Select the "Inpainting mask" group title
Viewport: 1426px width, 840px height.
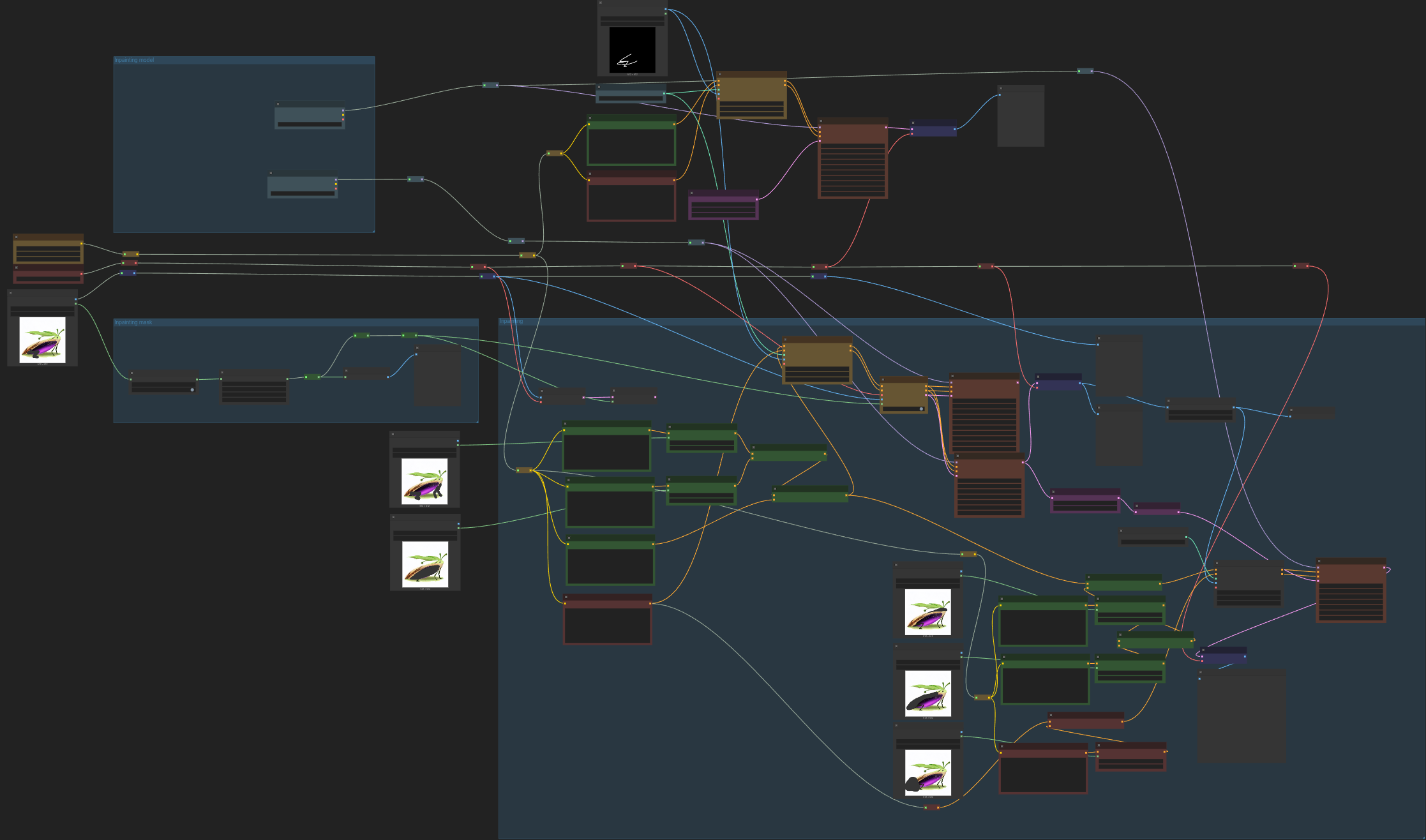(133, 322)
